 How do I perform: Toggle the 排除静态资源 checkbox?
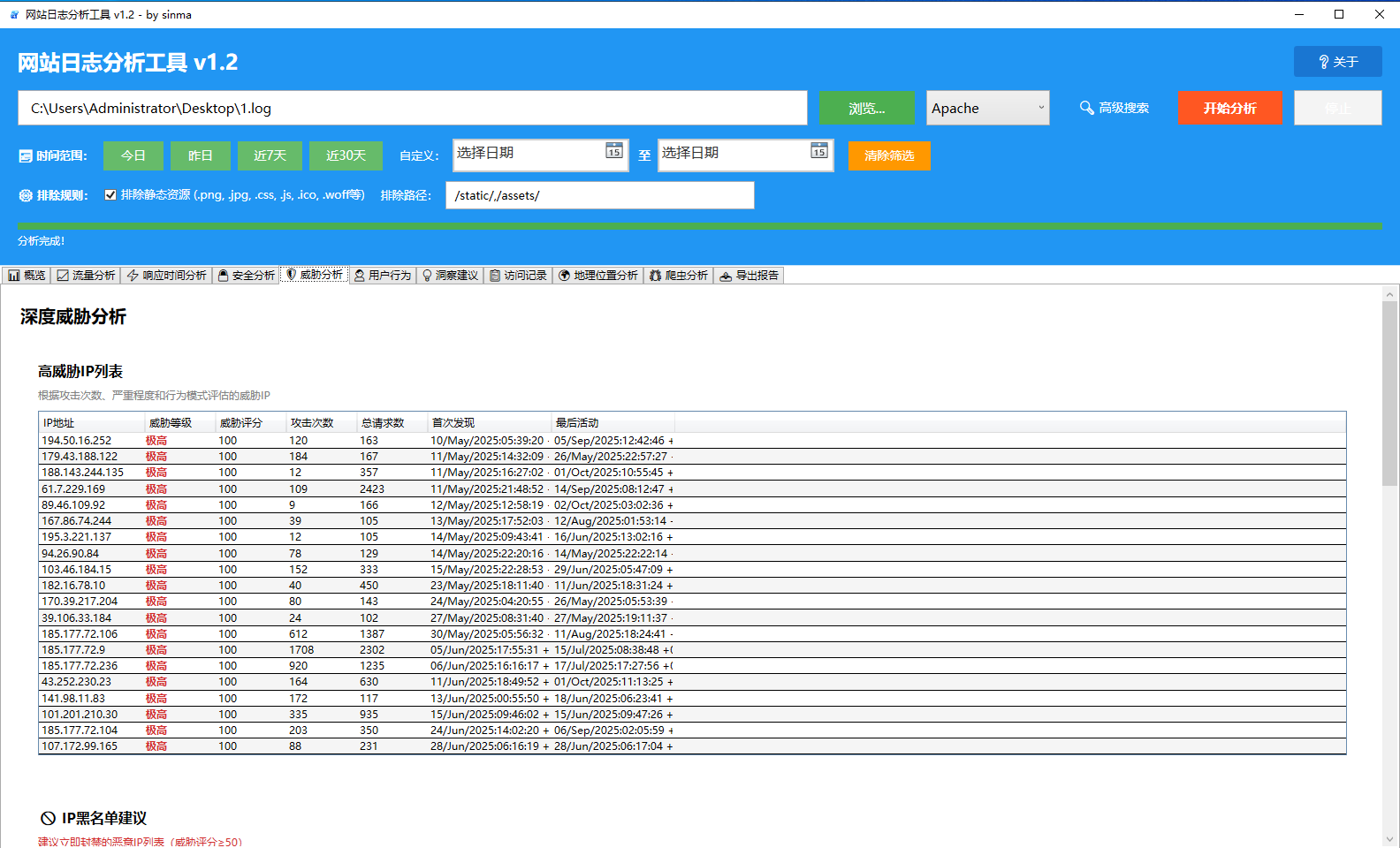pos(110,195)
